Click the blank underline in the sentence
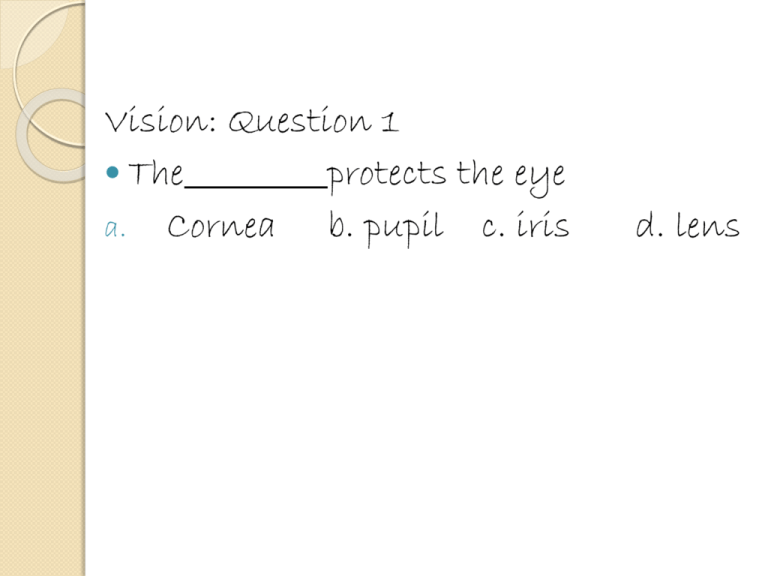Viewport: 768px width, 576px height. click(256, 187)
